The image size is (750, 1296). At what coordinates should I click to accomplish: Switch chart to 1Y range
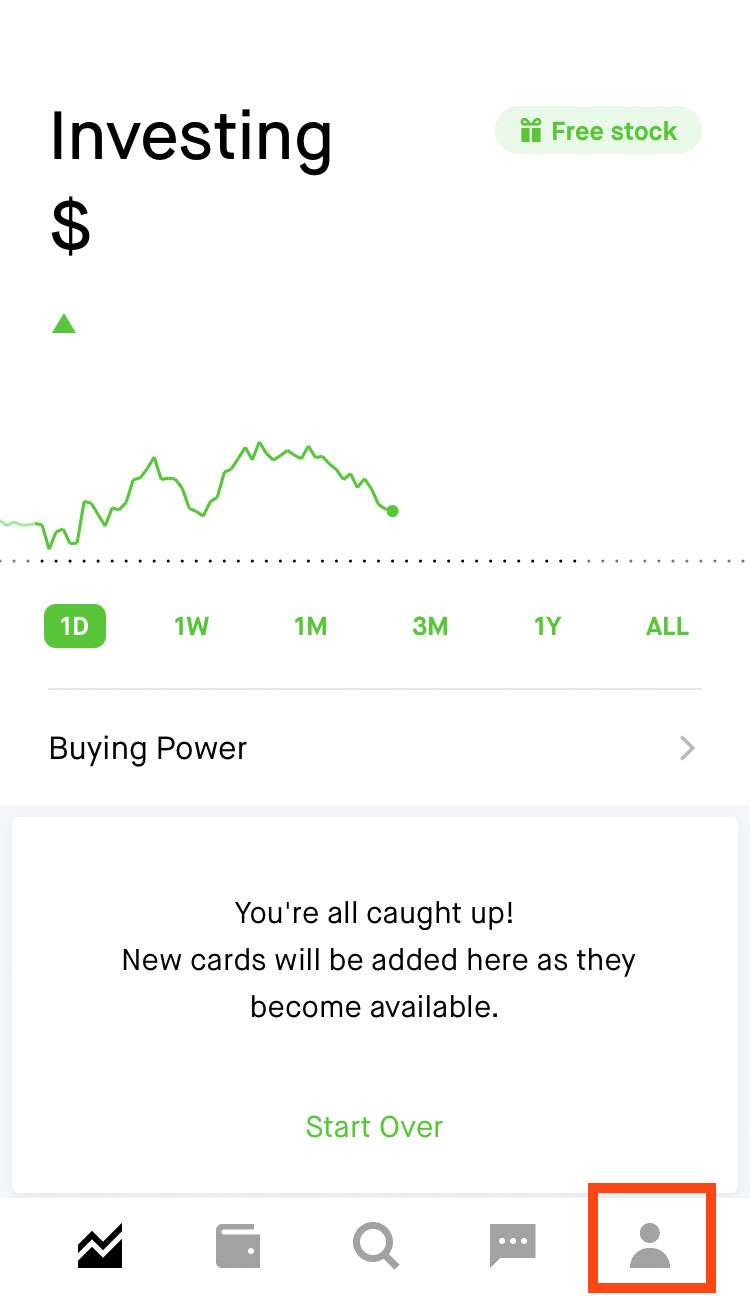coord(547,627)
